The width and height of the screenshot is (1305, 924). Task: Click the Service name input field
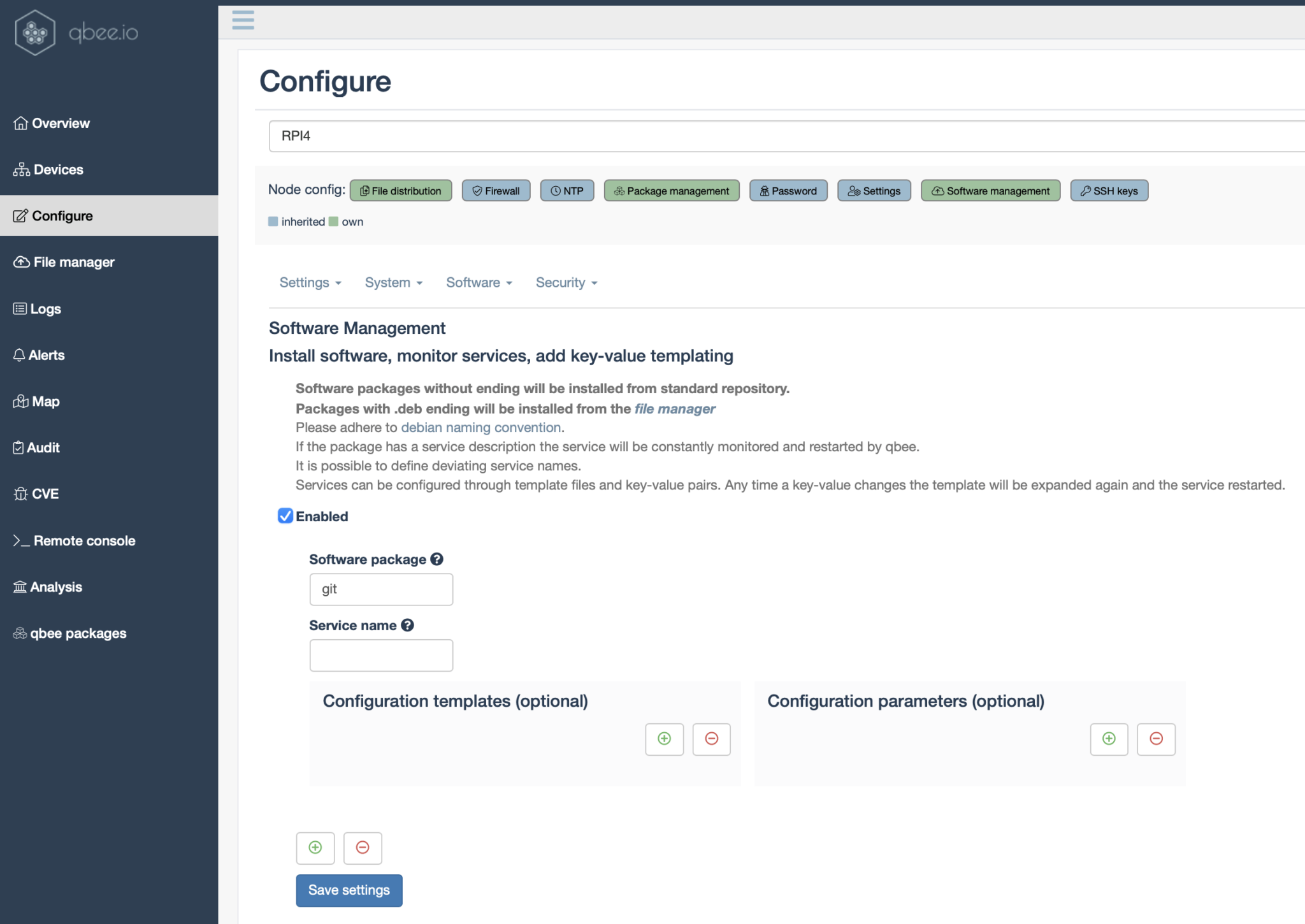pyautogui.click(x=381, y=655)
